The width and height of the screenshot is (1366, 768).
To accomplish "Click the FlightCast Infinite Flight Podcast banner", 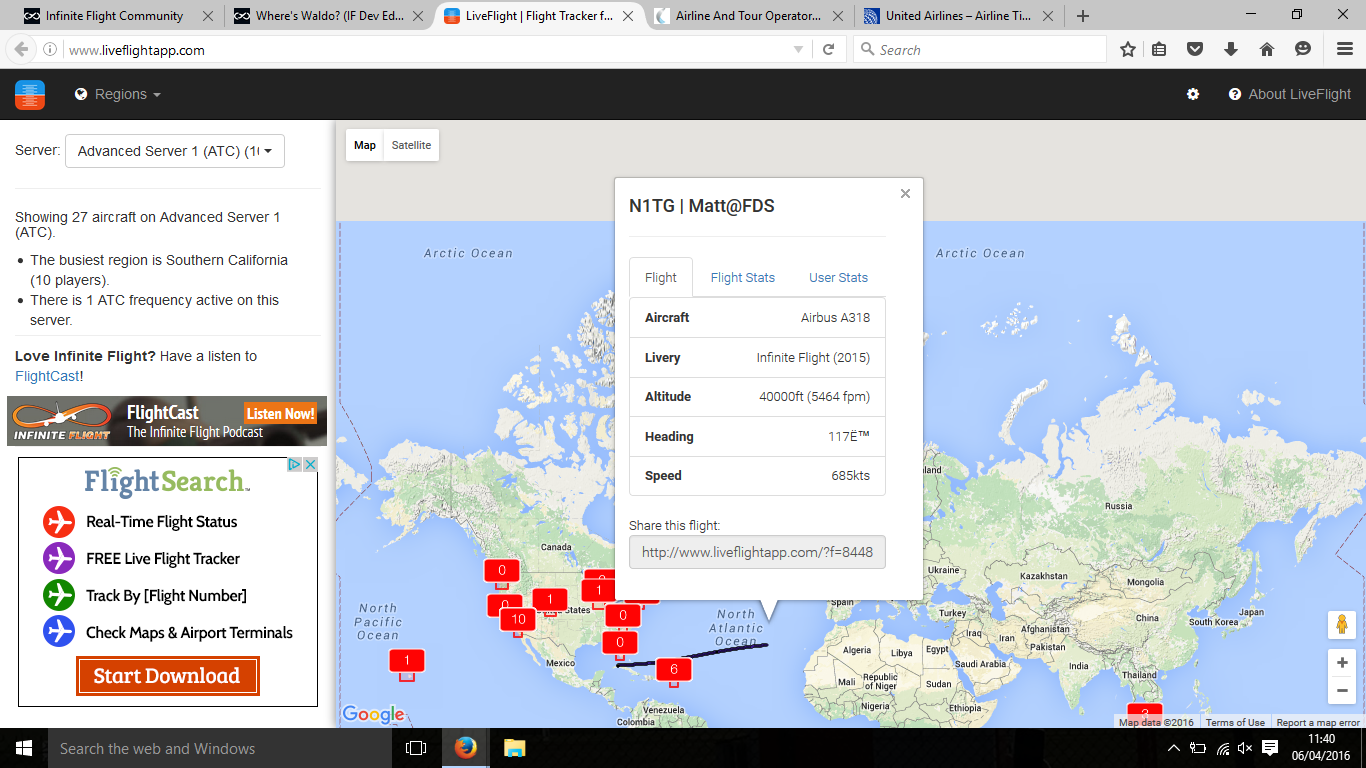I will [x=167, y=421].
